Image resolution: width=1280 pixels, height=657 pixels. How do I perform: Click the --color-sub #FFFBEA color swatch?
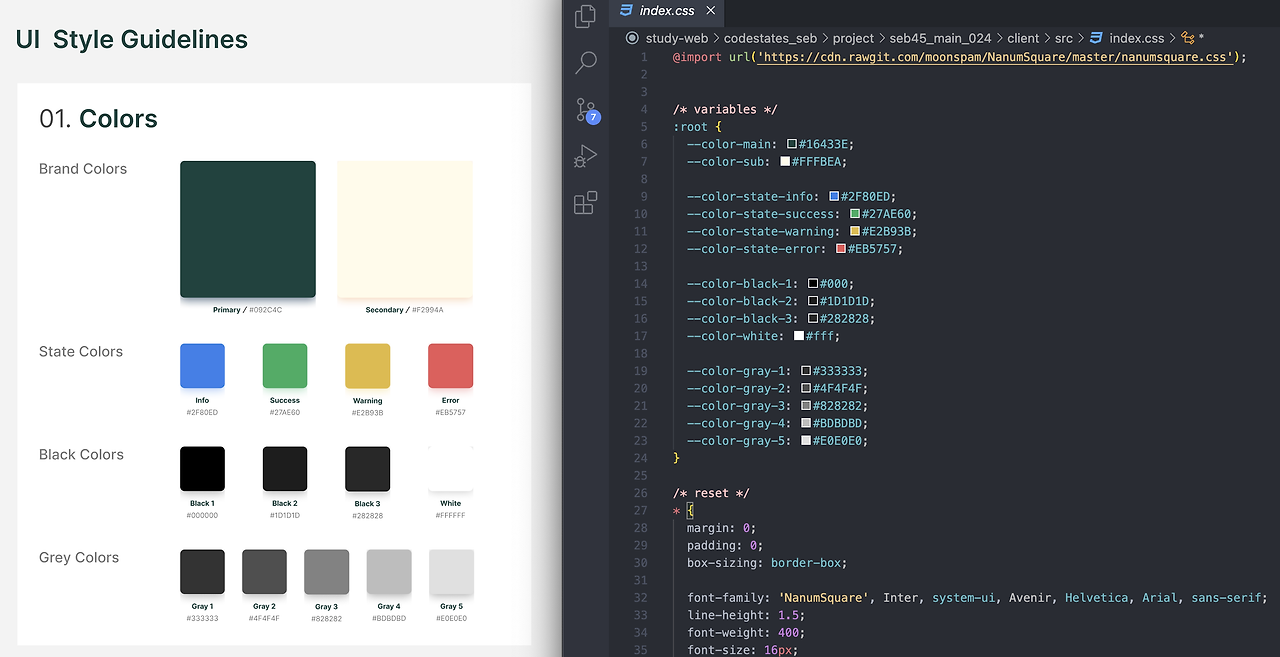click(x=785, y=162)
